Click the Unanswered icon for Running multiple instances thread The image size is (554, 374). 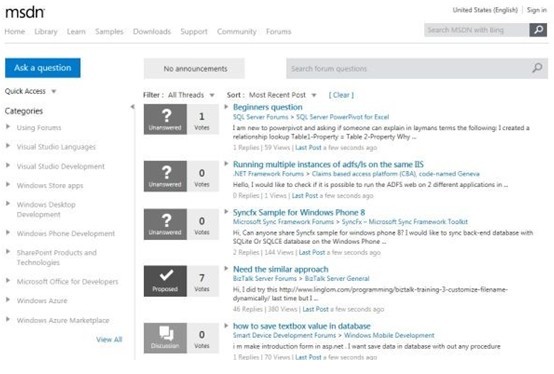point(165,176)
